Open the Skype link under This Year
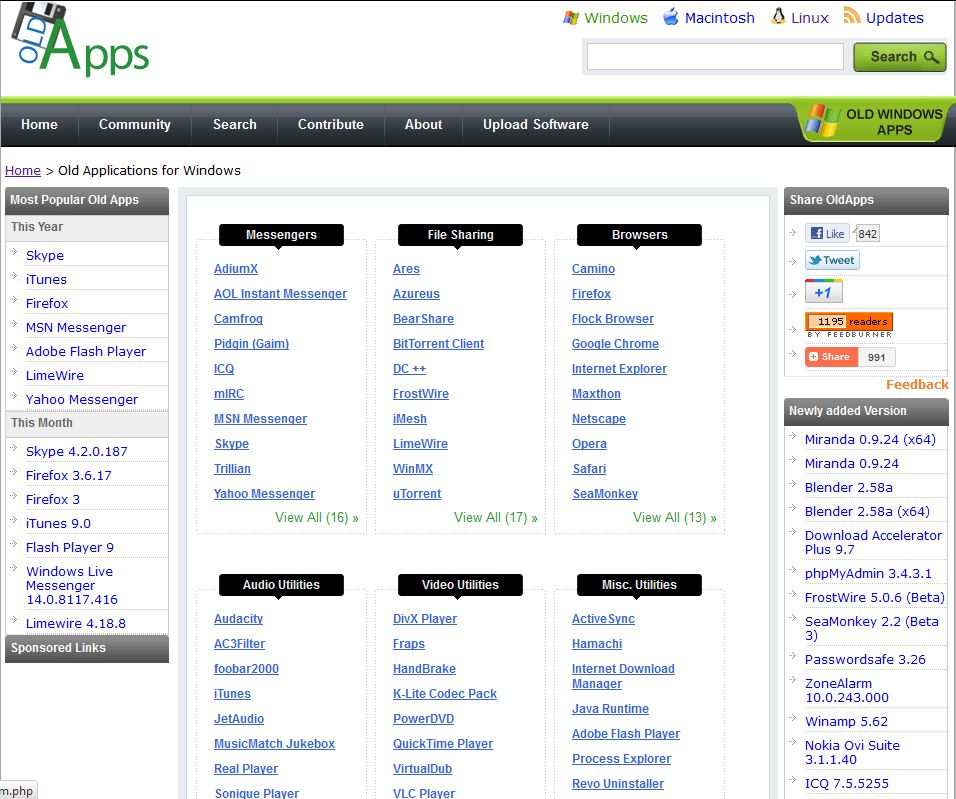 click(x=44, y=255)
